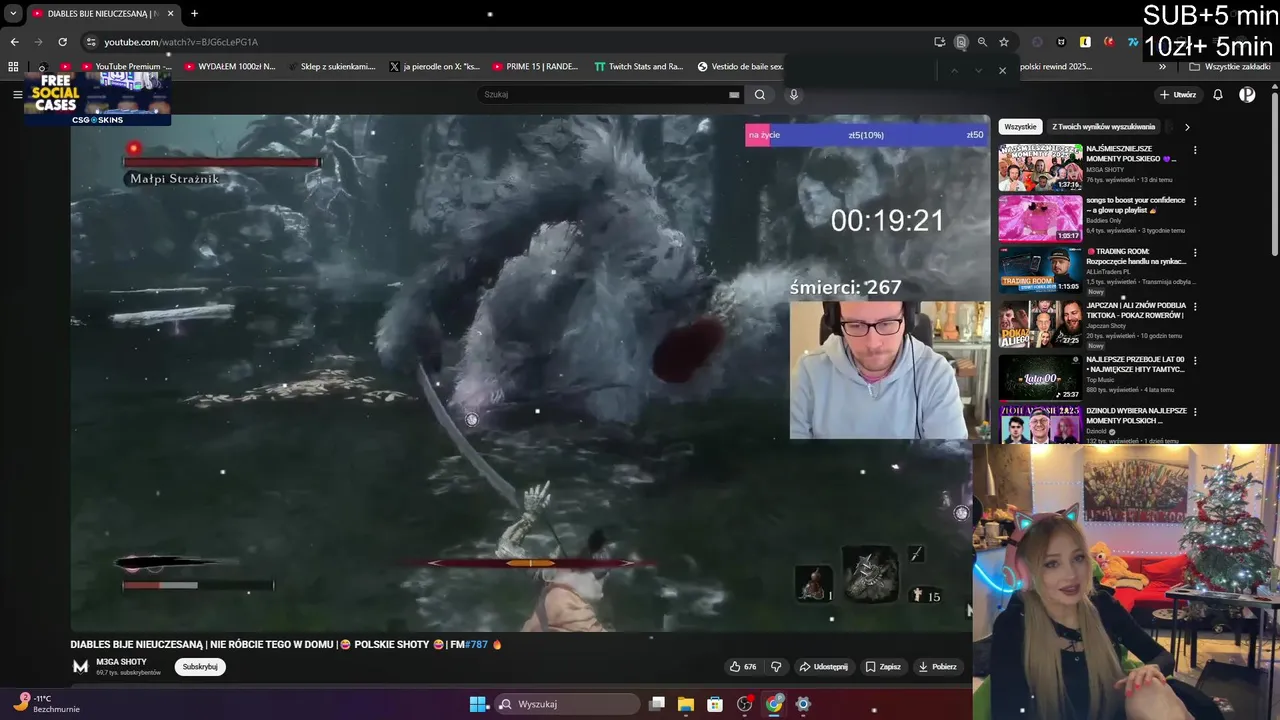Open Microsoft Store from the taskbar
This screenshot has height=720, width=1280.
715,704
